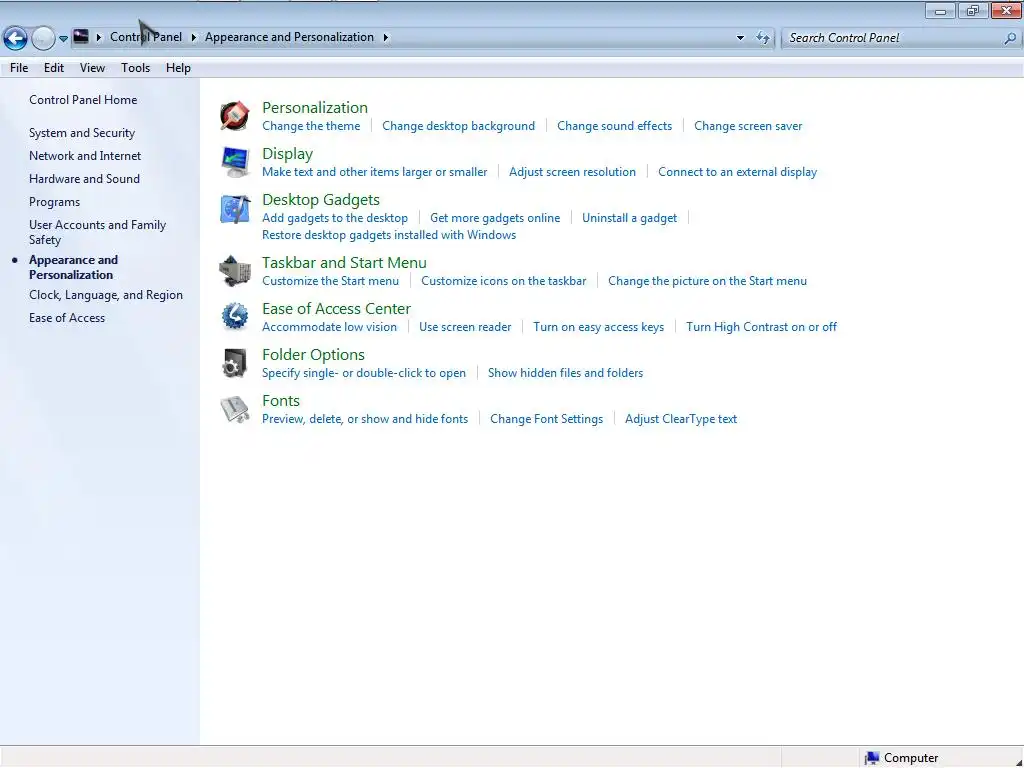Click the refresh icon in the address bar
The width and height of the screenshot is (1024, 768).
(763, 38)
